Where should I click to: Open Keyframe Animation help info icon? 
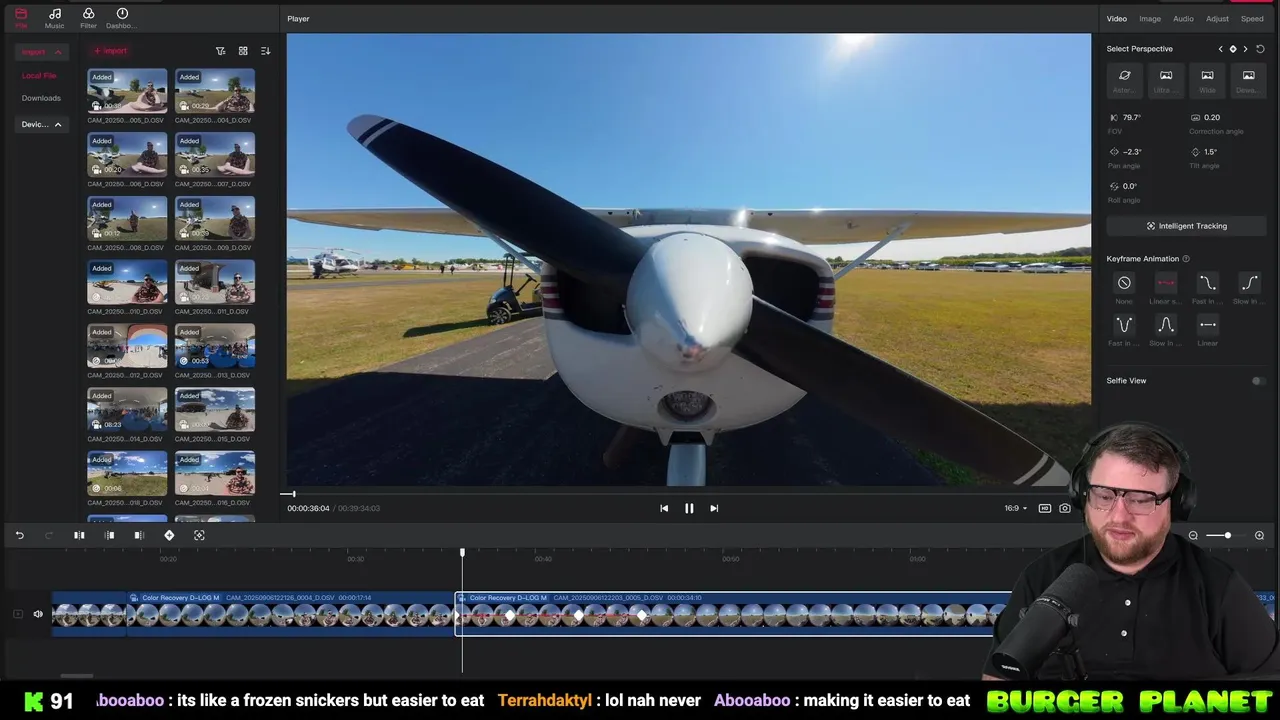[x=1186, y=259]
